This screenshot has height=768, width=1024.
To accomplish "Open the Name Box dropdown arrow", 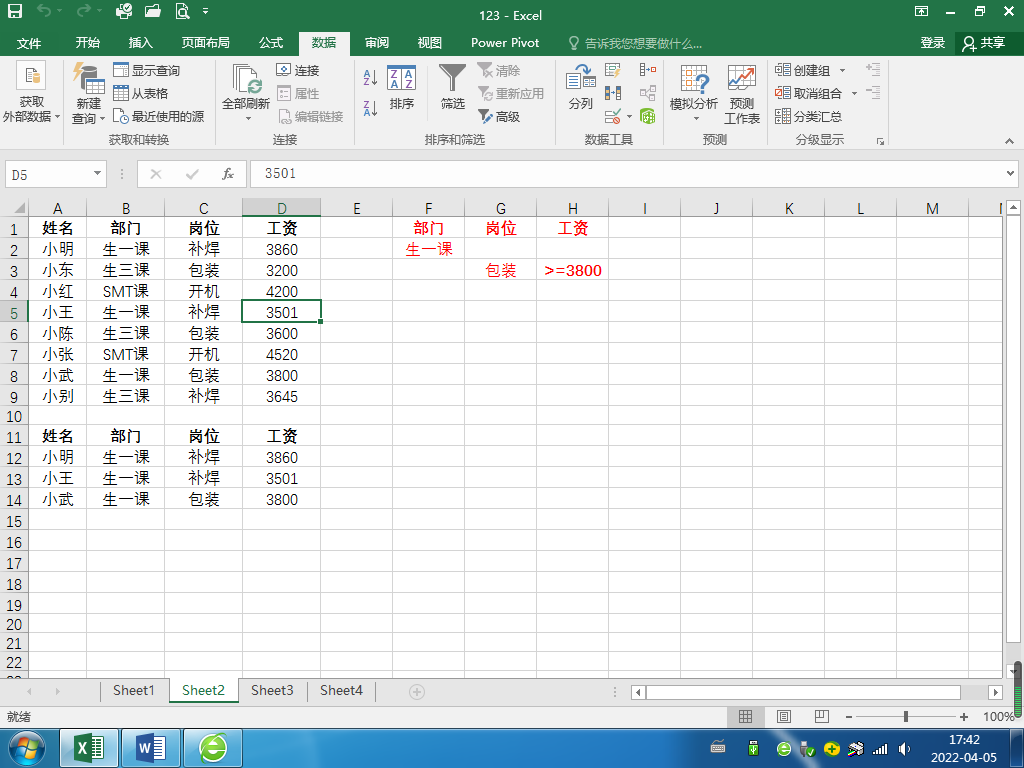I will [97, 174].
